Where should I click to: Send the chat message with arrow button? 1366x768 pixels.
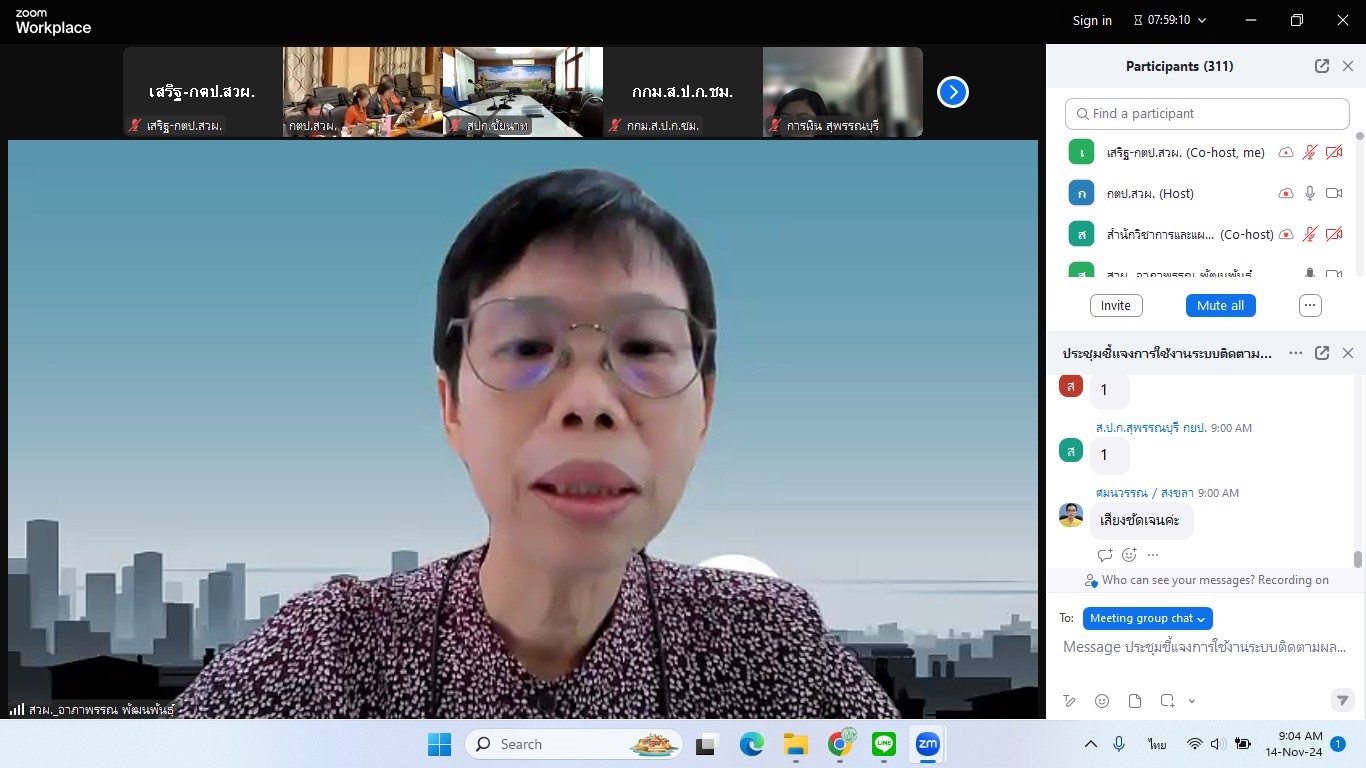1343,700
